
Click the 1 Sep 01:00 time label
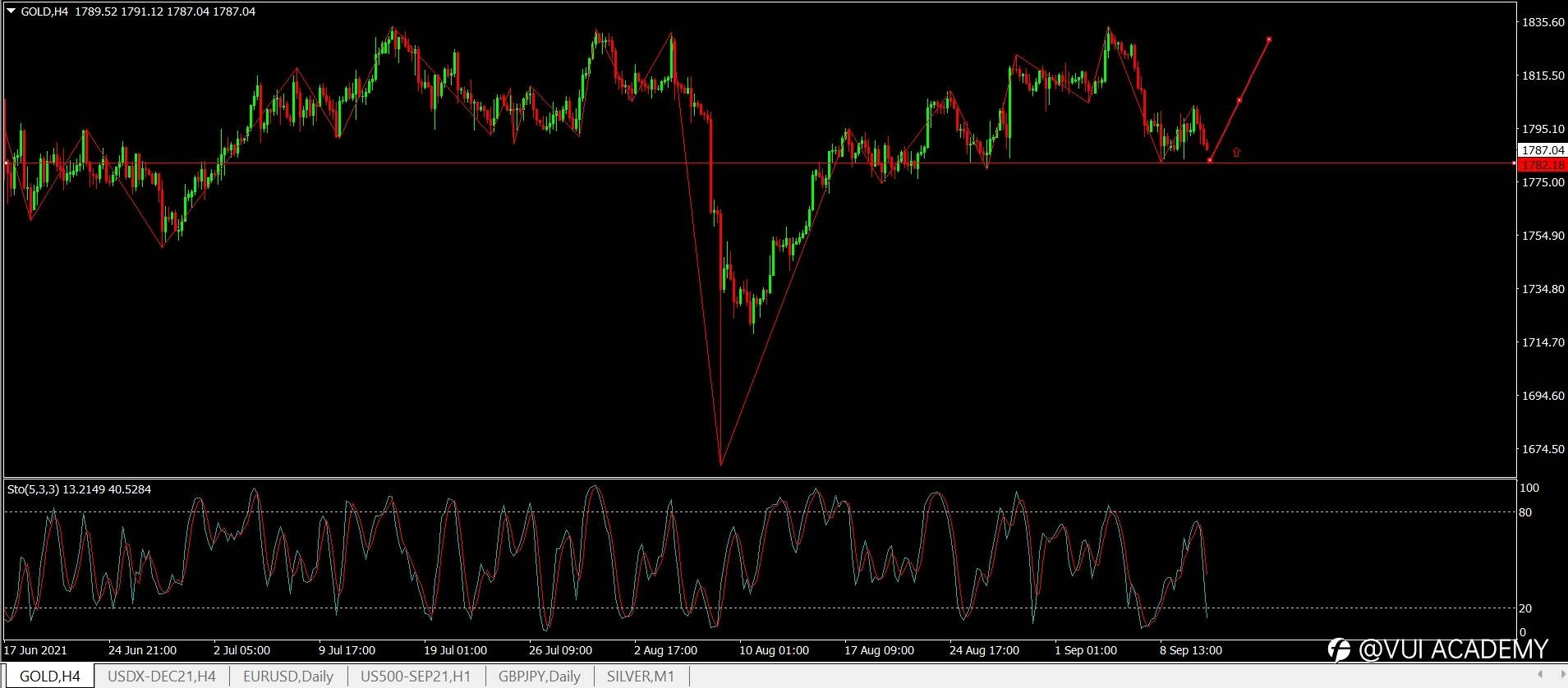(x=1086, y=650)
